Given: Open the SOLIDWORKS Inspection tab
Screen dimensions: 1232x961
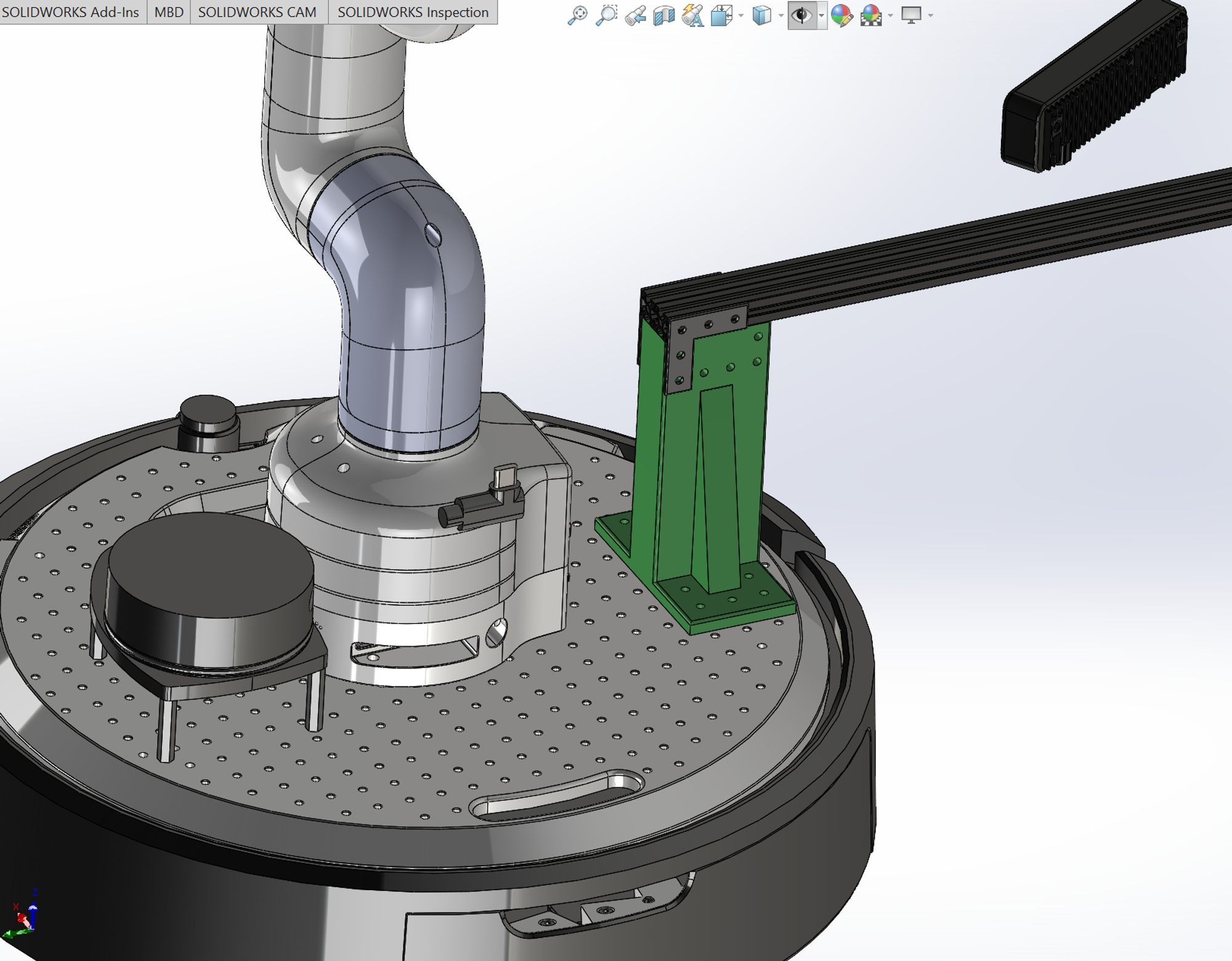Looking at the screenshot, I should (413, 12).
